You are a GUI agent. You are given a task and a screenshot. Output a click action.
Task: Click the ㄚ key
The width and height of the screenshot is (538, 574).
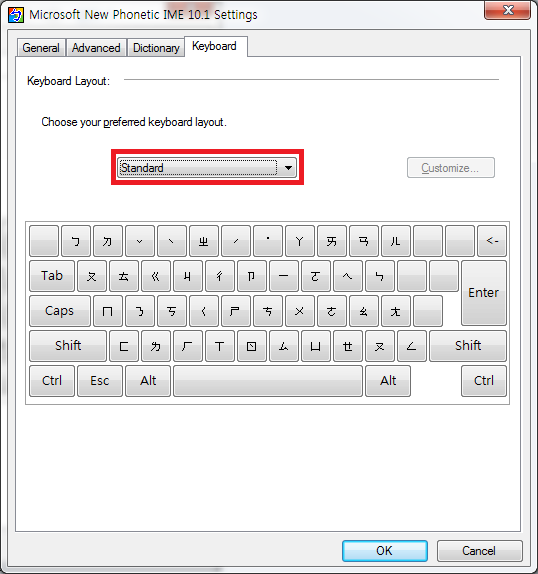[x=300, y=241]
